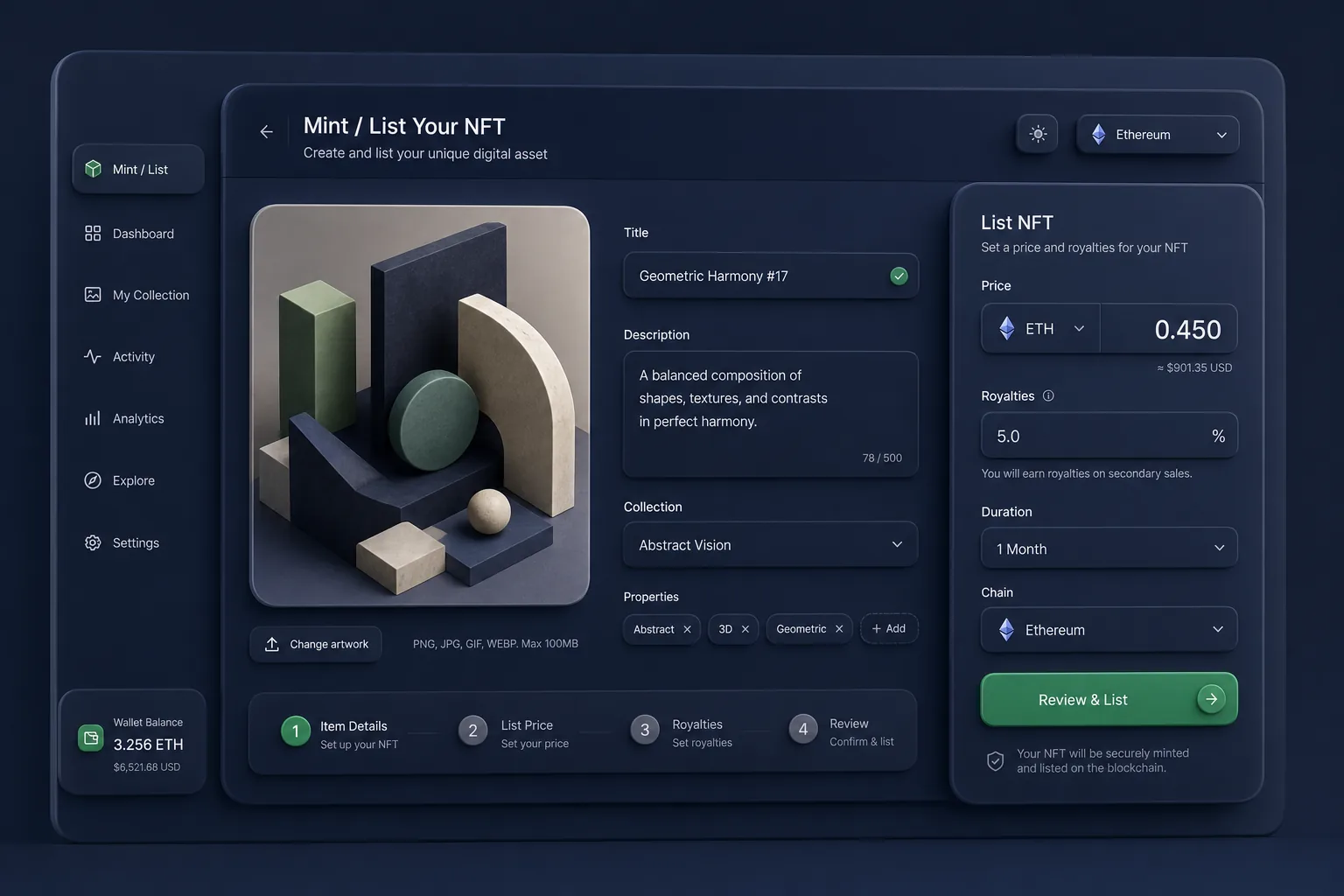The width and height of the screenshot is (1344, 896).
Task: Click the Activity pulse icon
Action: 93,356
